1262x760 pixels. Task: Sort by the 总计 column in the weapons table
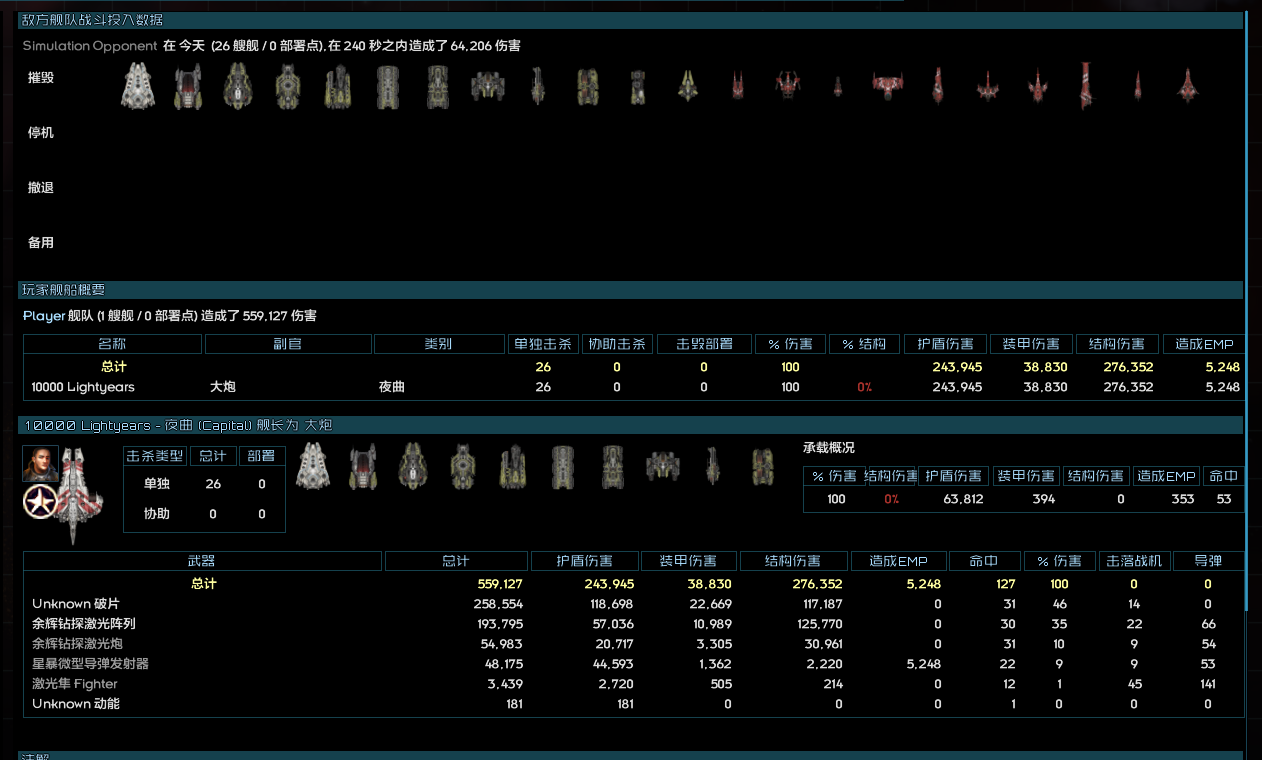tap(455, 560)
